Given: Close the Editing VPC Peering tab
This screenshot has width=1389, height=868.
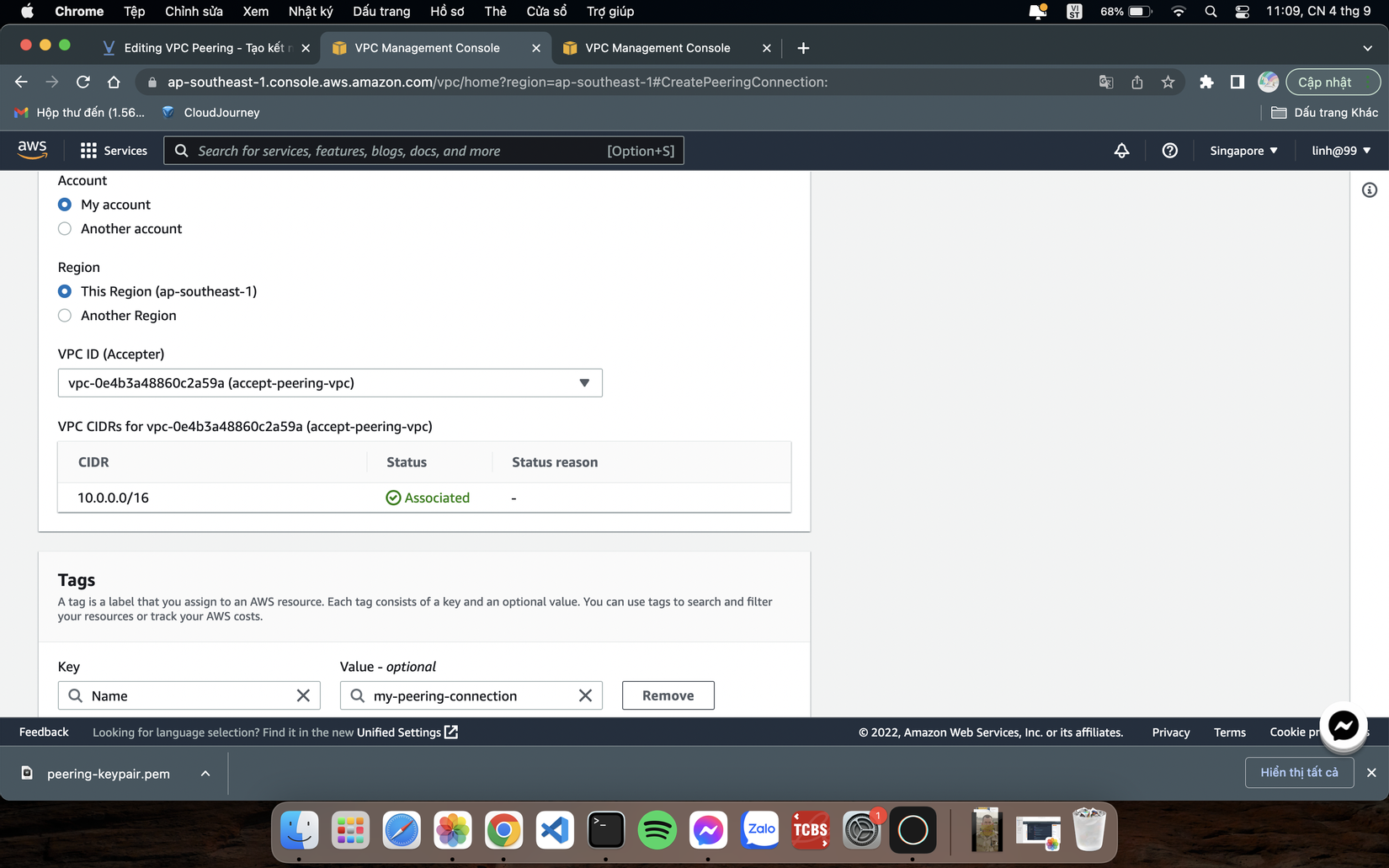Looking at the screenshot, I should pos(306,48).
